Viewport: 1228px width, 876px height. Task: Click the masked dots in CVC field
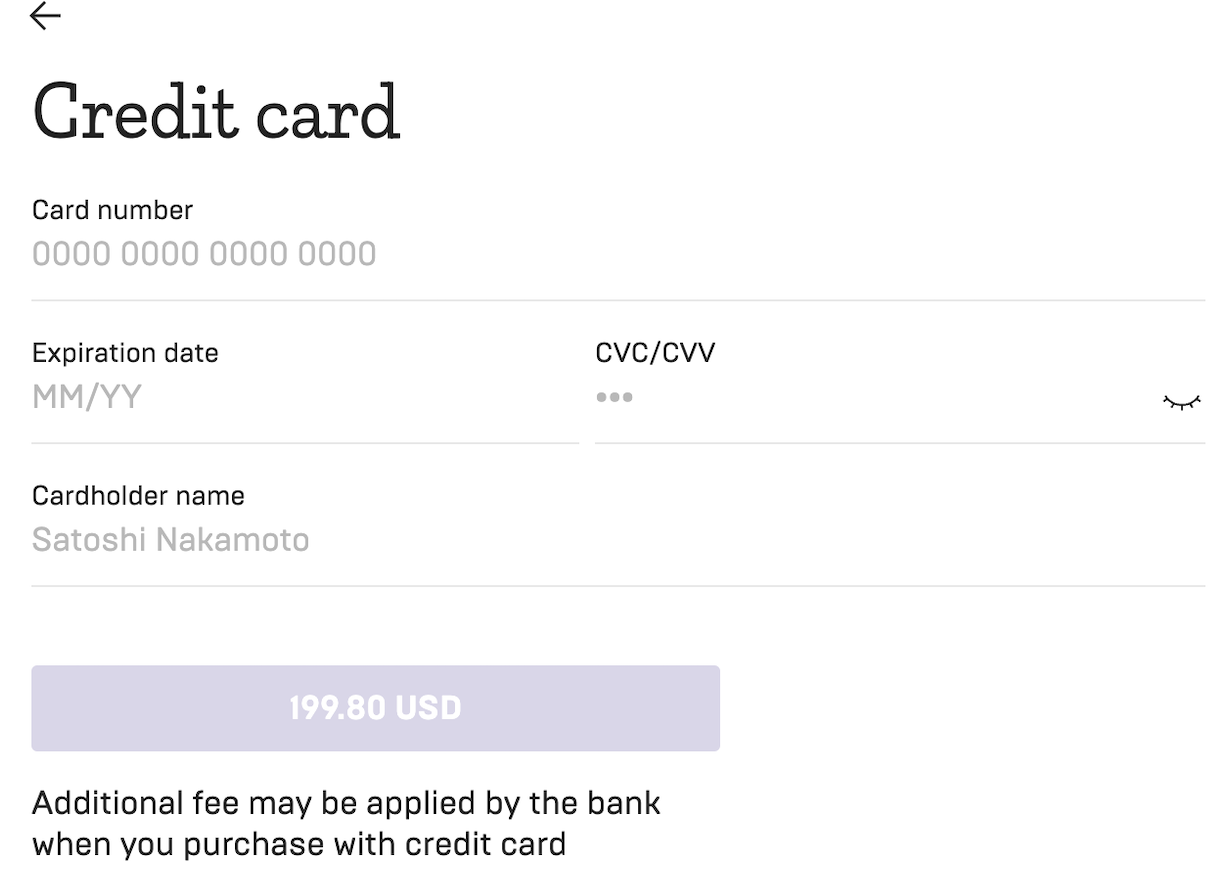point(614,398)
